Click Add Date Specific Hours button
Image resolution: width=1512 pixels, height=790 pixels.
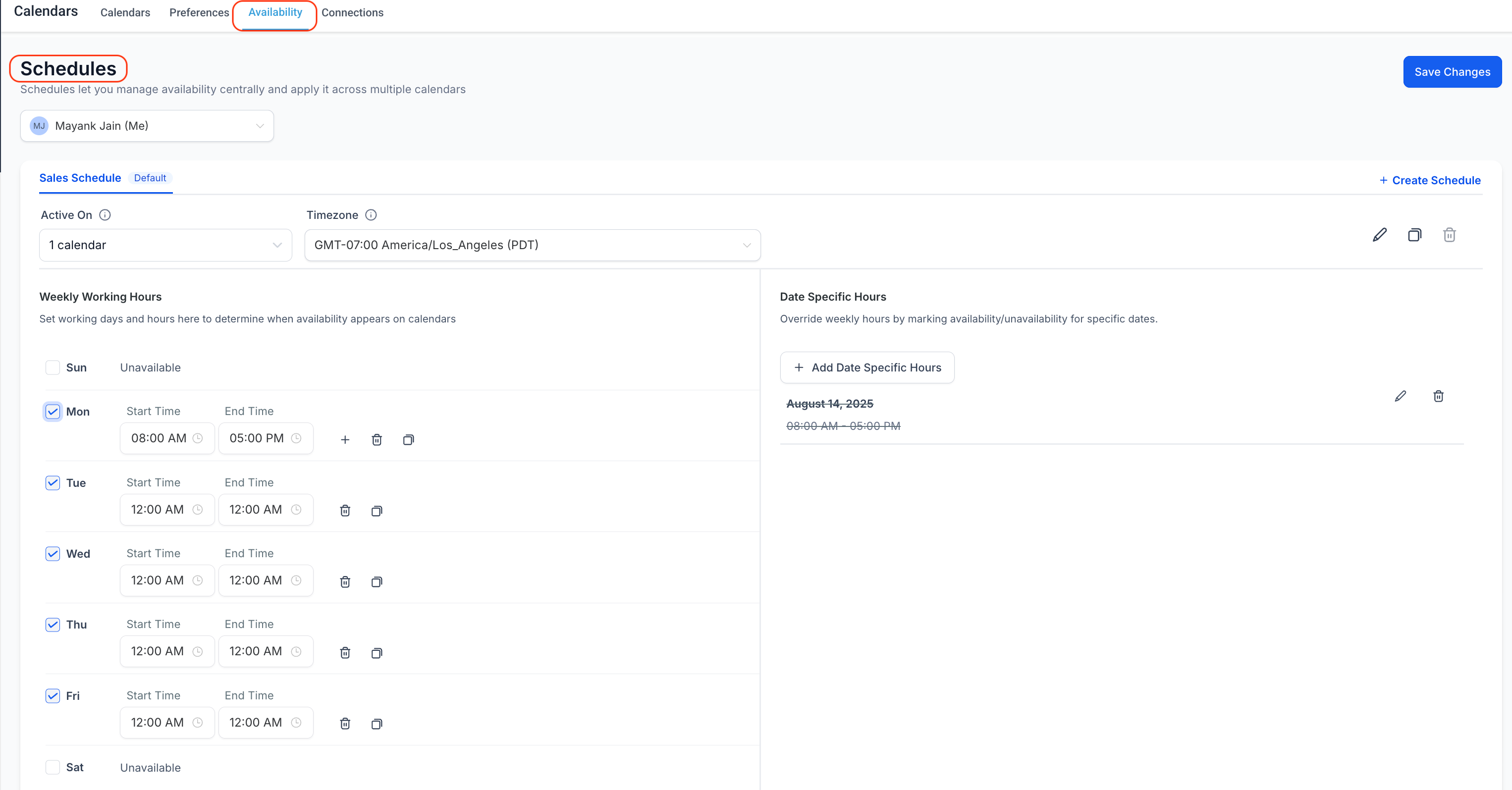(867, 368)
